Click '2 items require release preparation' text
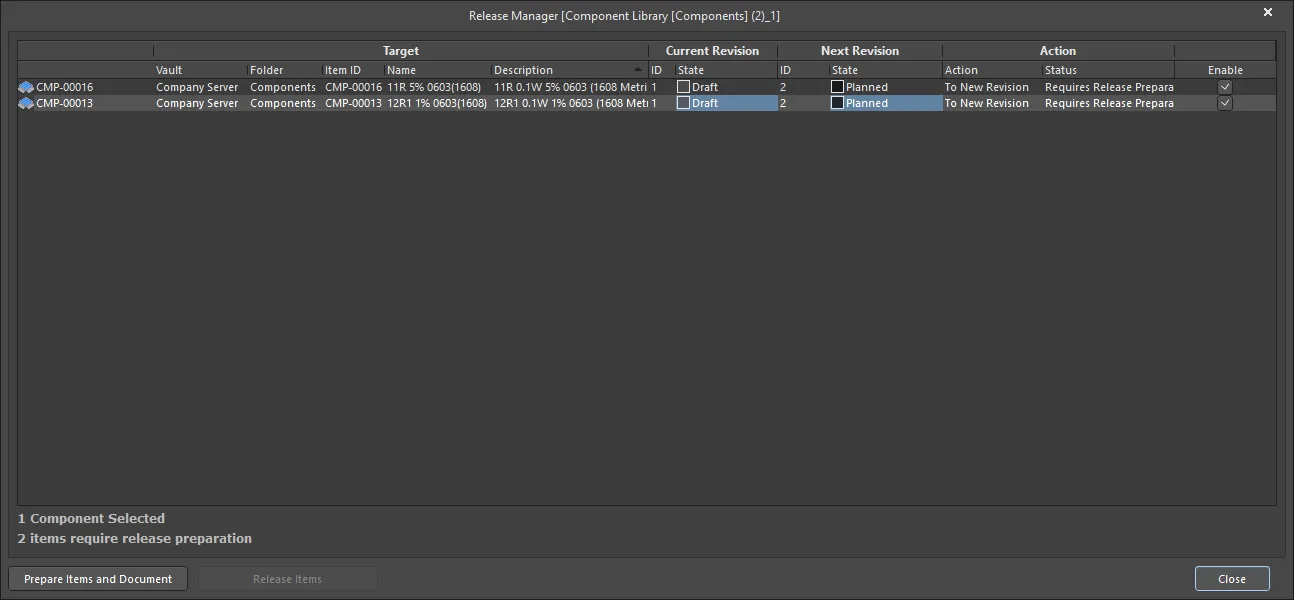The image size is (1294, 600). [135, 538]
